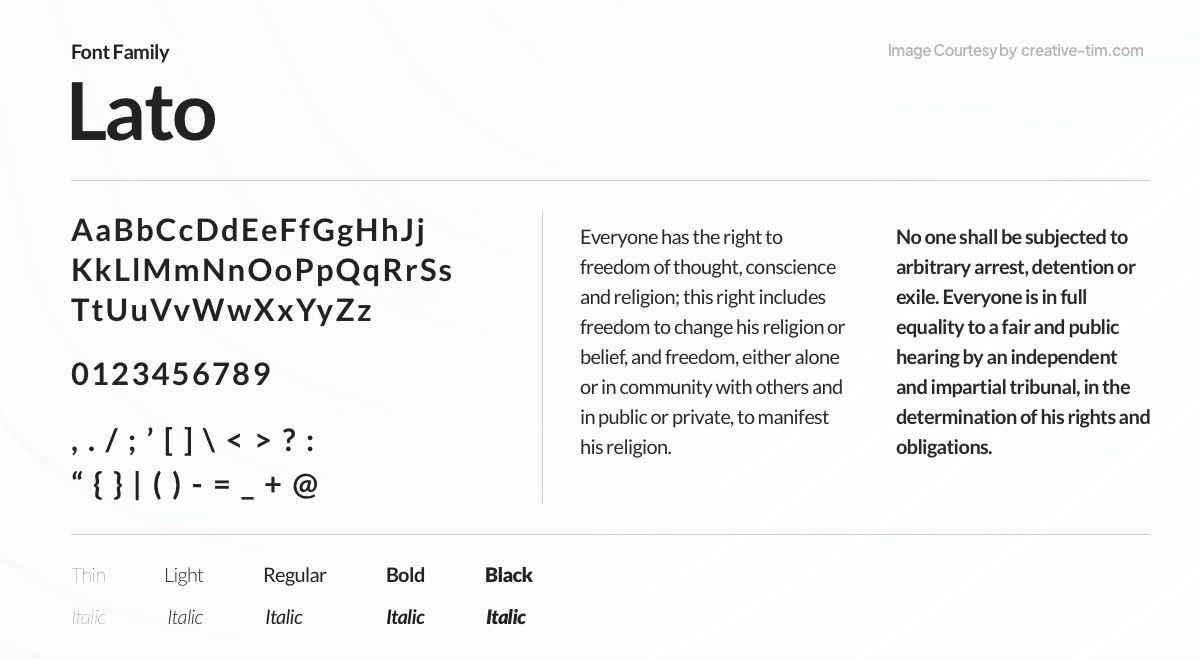Click the TtUuVvWwXxYyZz alphabet row
1200x659 pixels.
click(221, 311)
